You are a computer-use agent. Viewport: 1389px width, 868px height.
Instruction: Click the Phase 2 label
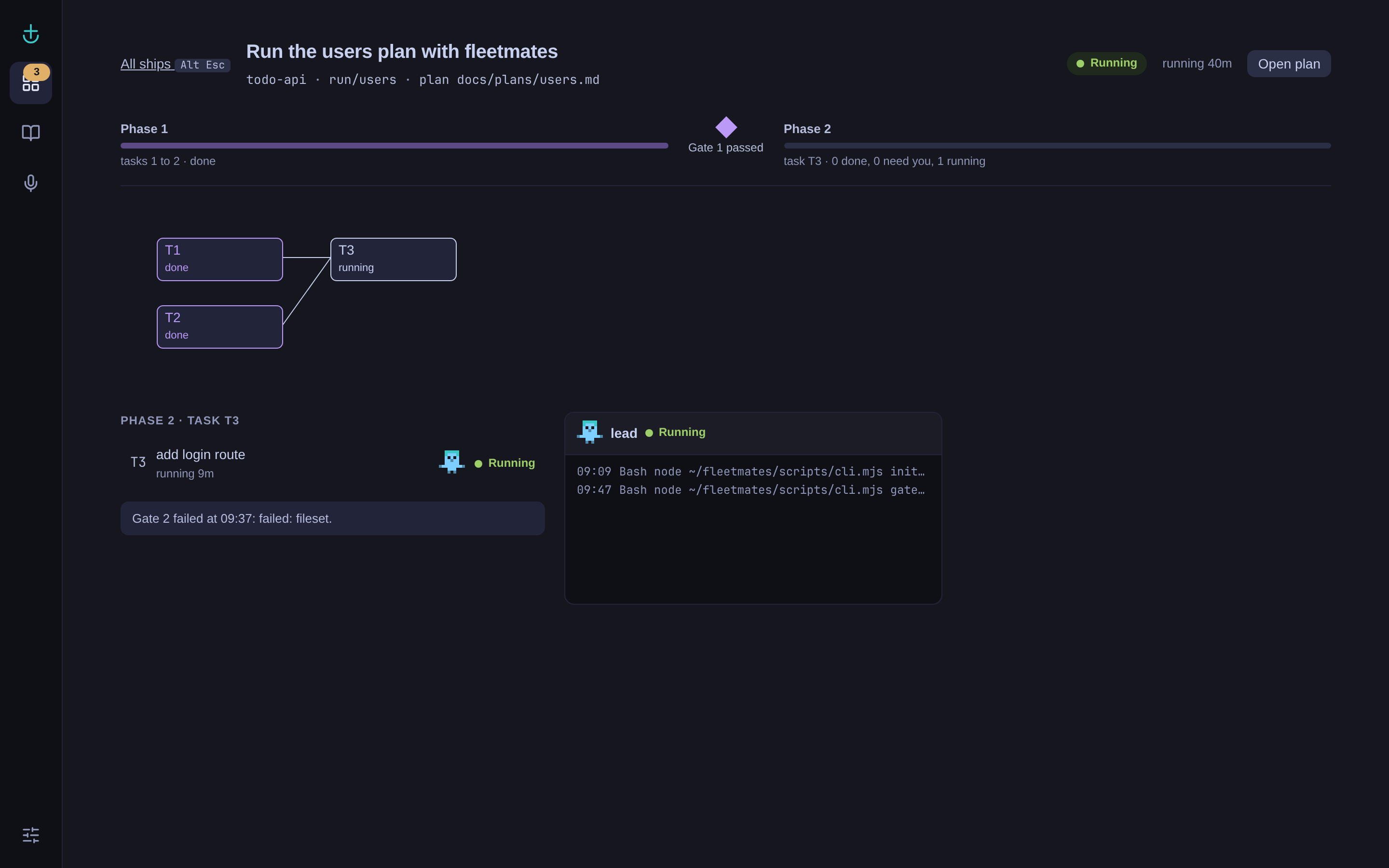click(x=807, y=129)
